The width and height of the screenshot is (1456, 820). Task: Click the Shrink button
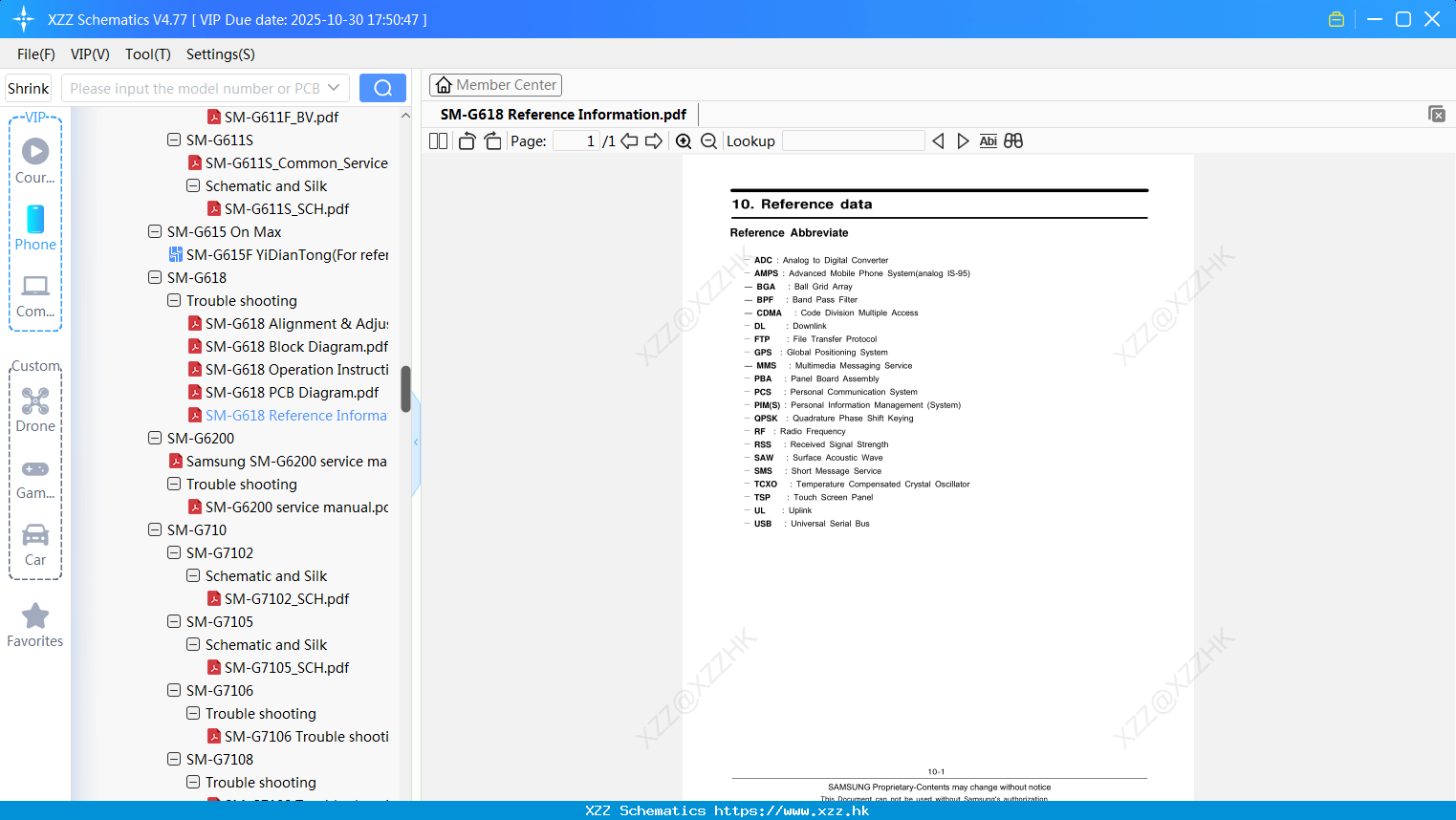coord(29,88)
